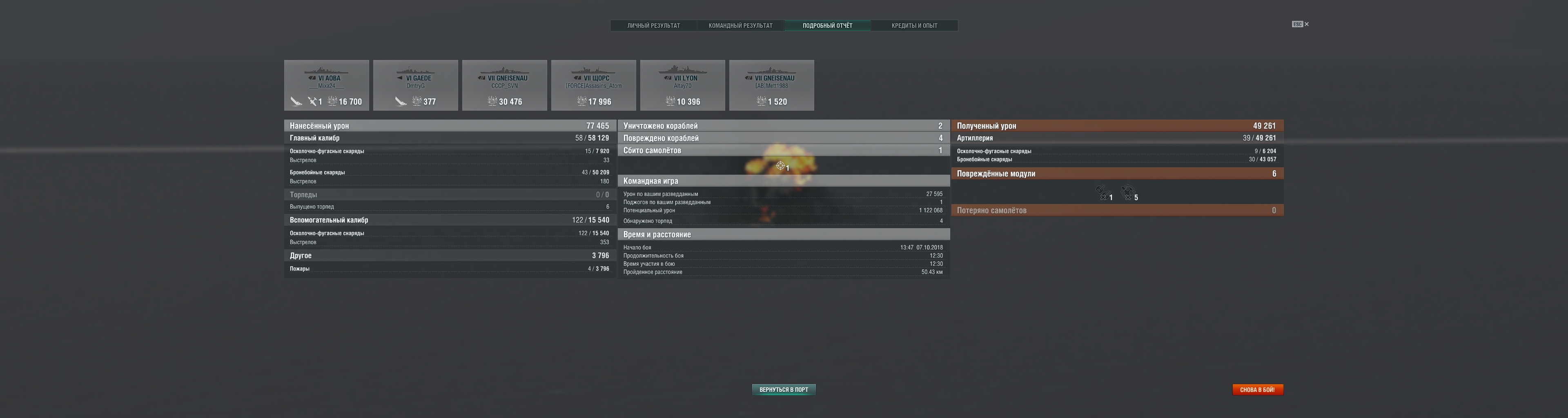Click the Полученный урон header row
Image resolution: width=1568 pixels, height=418 pixels.
(1116, 126)
